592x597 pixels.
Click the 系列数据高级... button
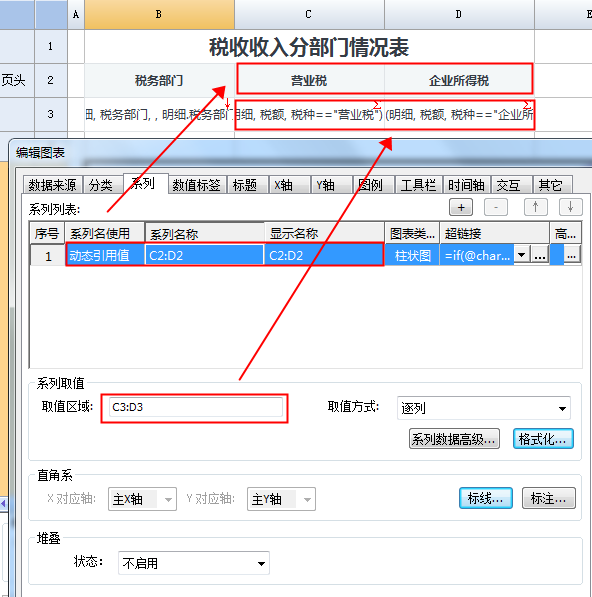point(454,439)
